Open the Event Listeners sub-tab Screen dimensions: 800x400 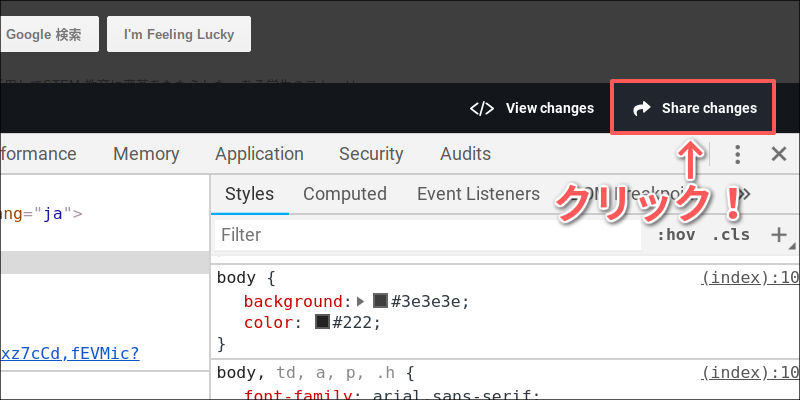[x=479, y=194]
